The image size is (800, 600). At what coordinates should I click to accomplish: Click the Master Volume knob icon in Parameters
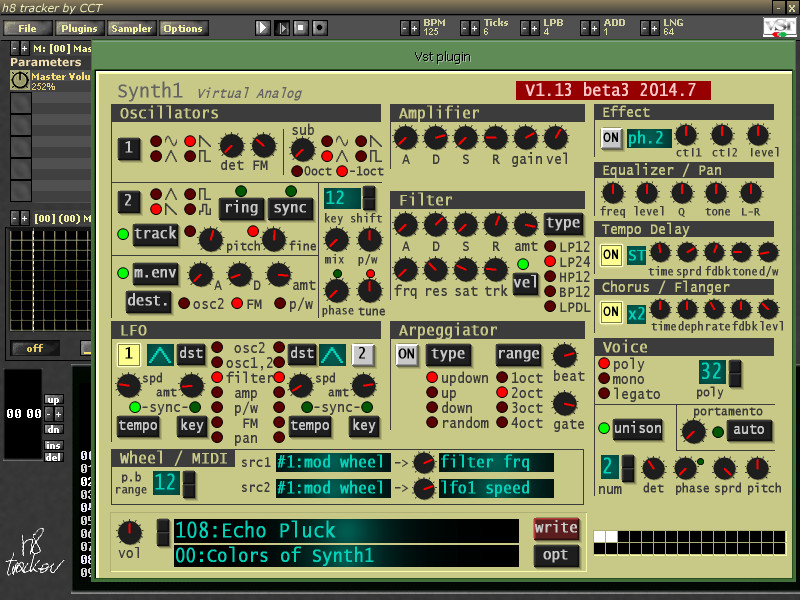[20, 80]
